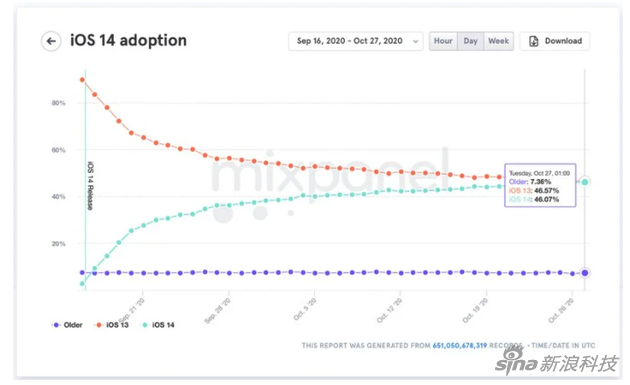Click the download file icon
Screen dimensions: 630x385
click(x=534, y=41)
